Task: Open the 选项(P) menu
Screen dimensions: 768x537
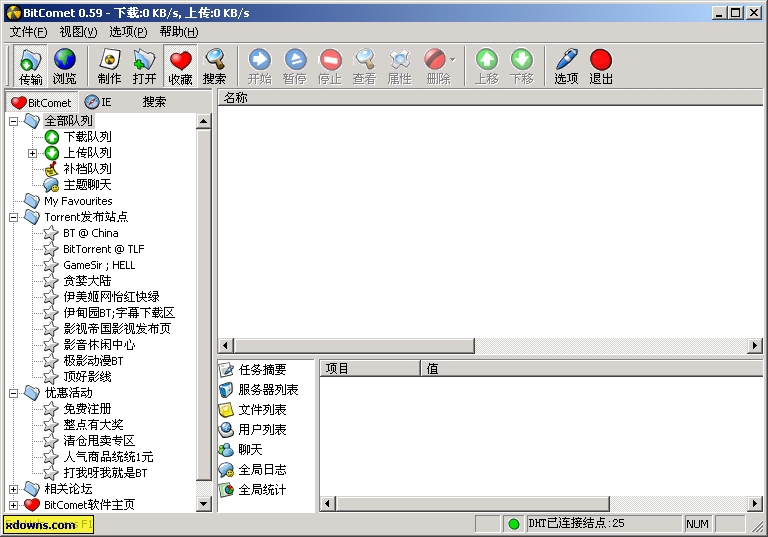Action: (128, 32)
